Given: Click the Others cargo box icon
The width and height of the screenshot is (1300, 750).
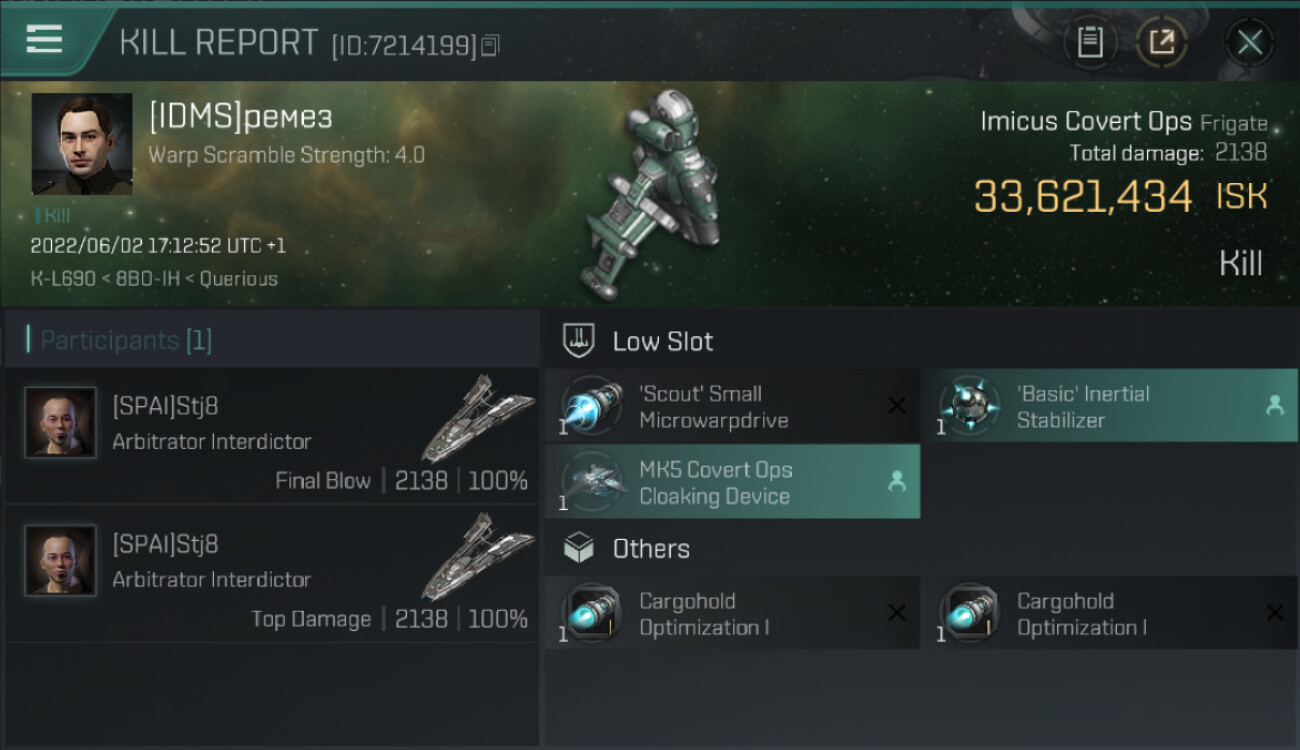Looking at the screenshot, I should (x=579, y=548).
